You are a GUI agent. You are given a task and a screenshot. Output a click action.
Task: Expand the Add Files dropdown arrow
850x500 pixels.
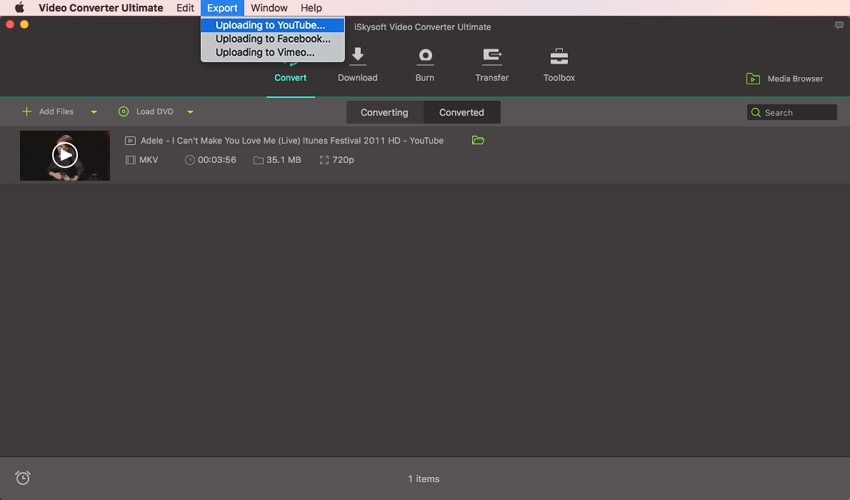[94, 113]
